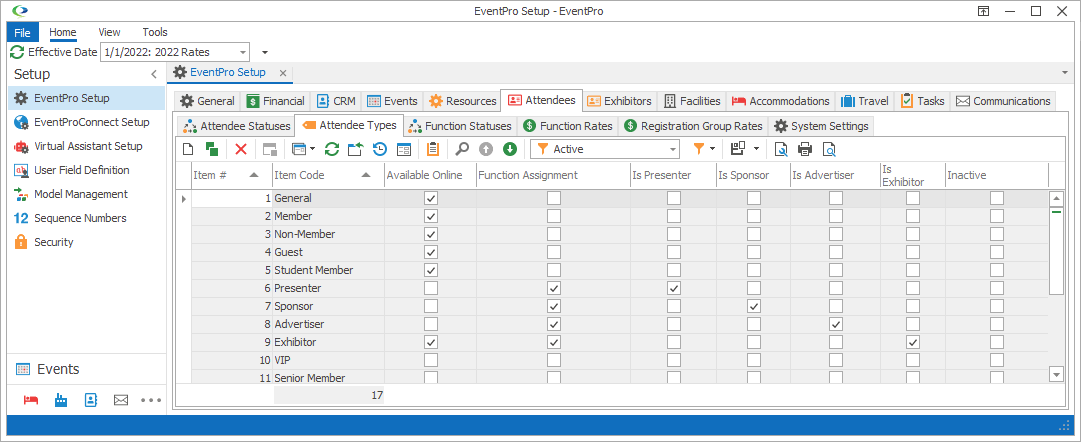1081x442 pixels.
Task: Toggle Available Online for Presenter row
Action: click(431, 288)
